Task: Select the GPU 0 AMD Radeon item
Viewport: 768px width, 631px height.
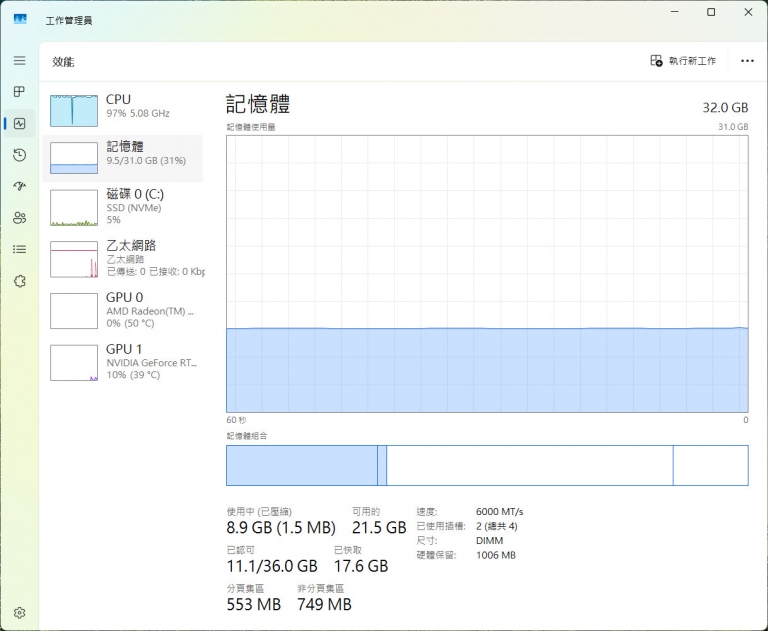Action: pos(125,310)
